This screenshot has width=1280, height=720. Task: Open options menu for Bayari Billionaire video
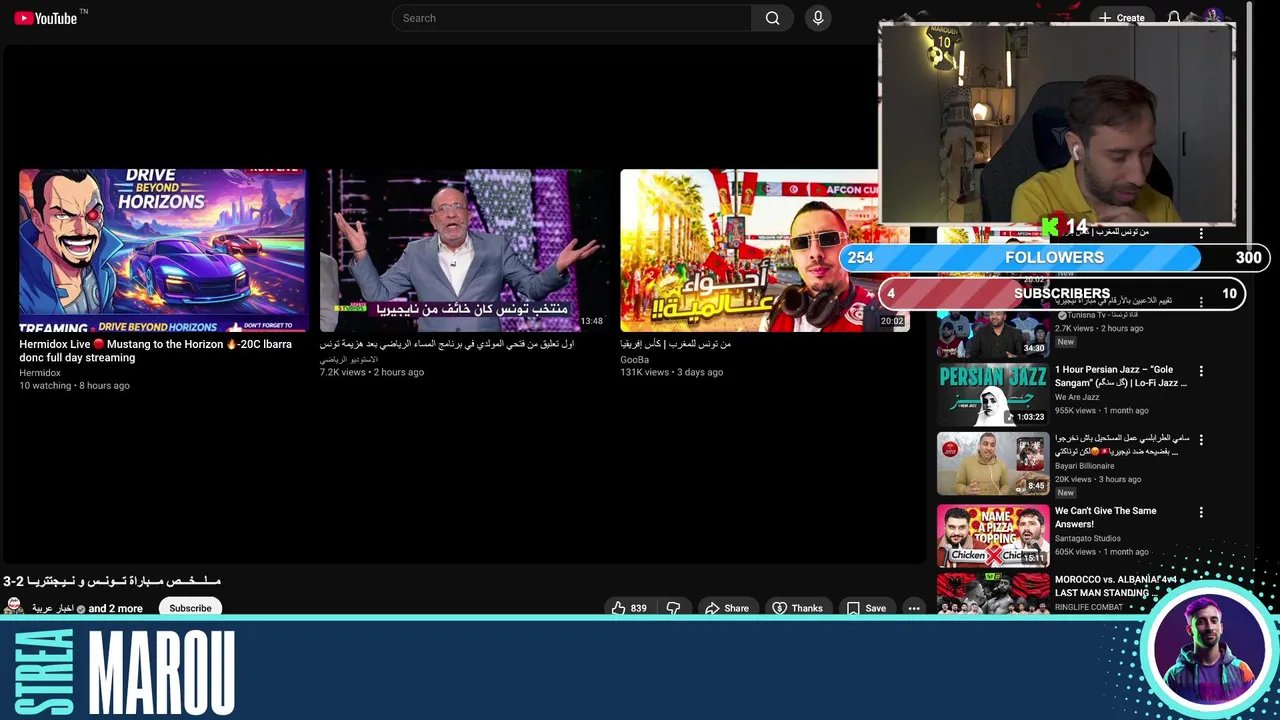coord(1201,439)
